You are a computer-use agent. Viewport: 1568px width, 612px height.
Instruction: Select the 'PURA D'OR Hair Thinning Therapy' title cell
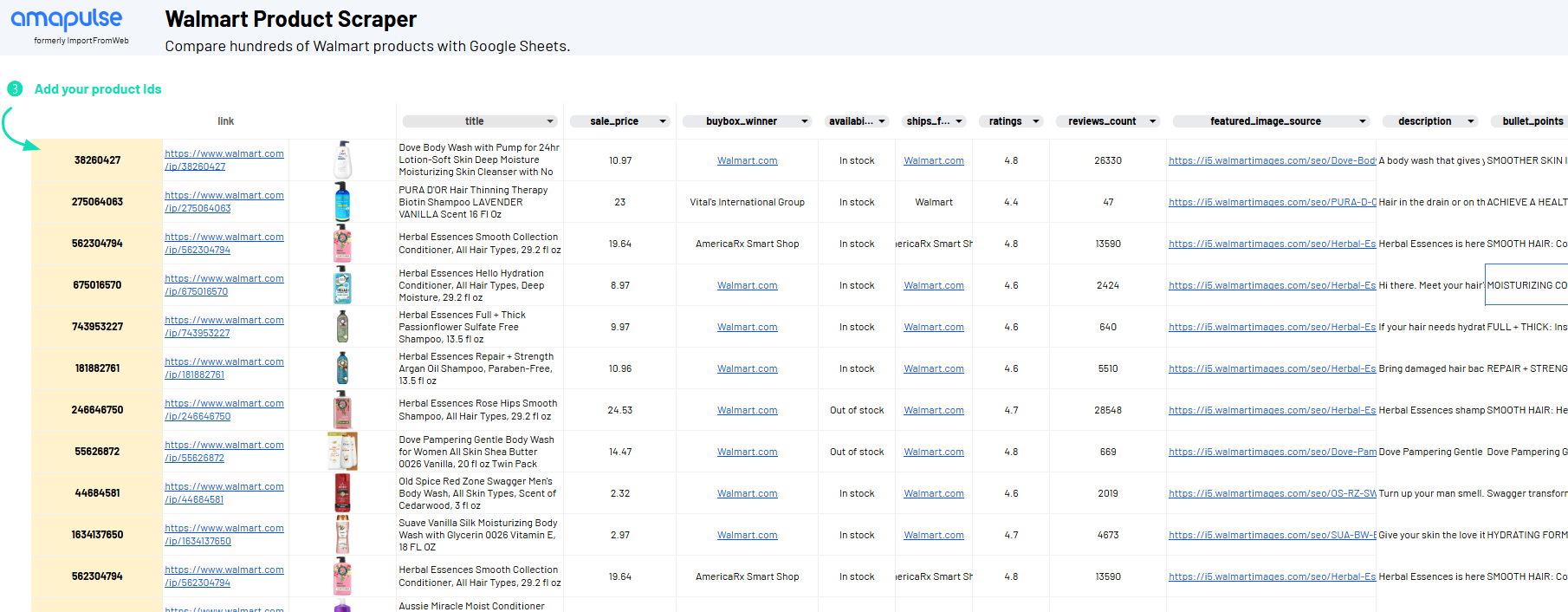click(x=480, y=202)
